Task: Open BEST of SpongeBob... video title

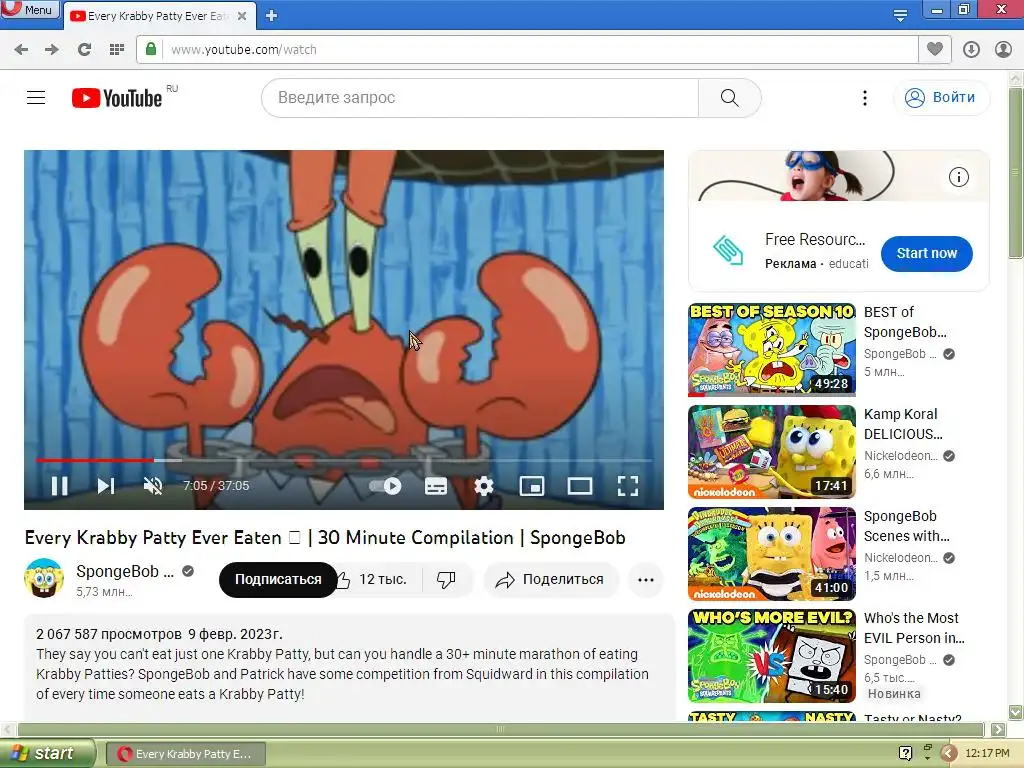Action: point(905,322)
